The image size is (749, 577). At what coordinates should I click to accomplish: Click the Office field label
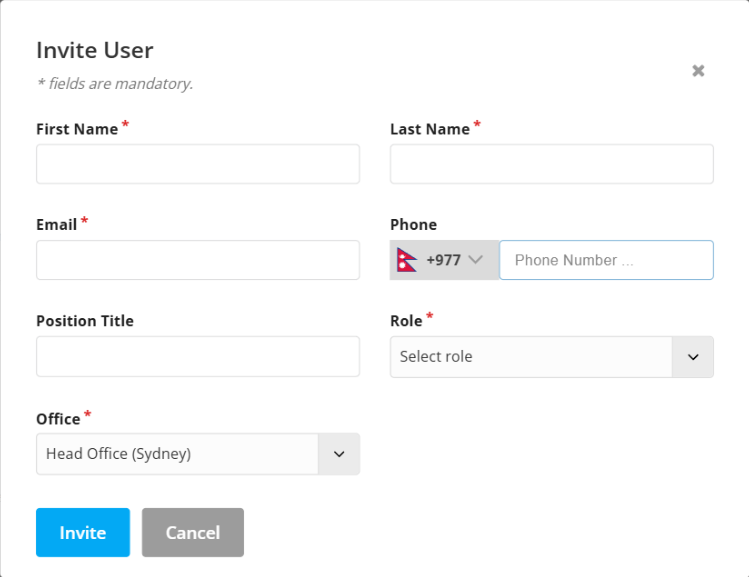[58, 418]
